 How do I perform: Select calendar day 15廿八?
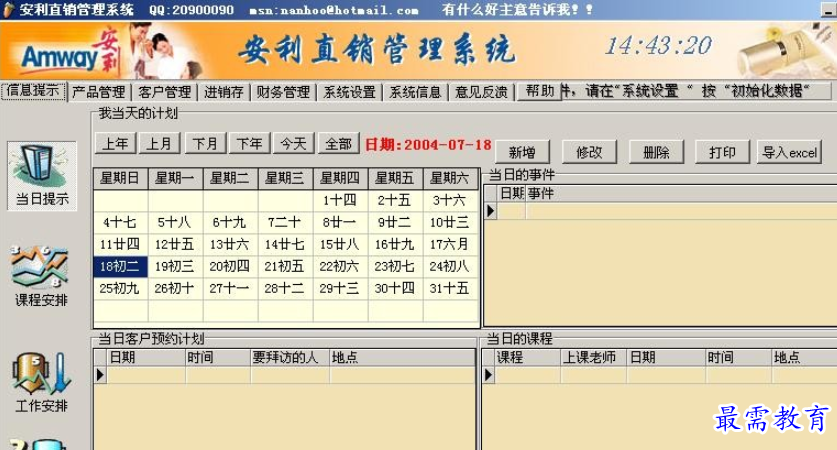(339, 244)
